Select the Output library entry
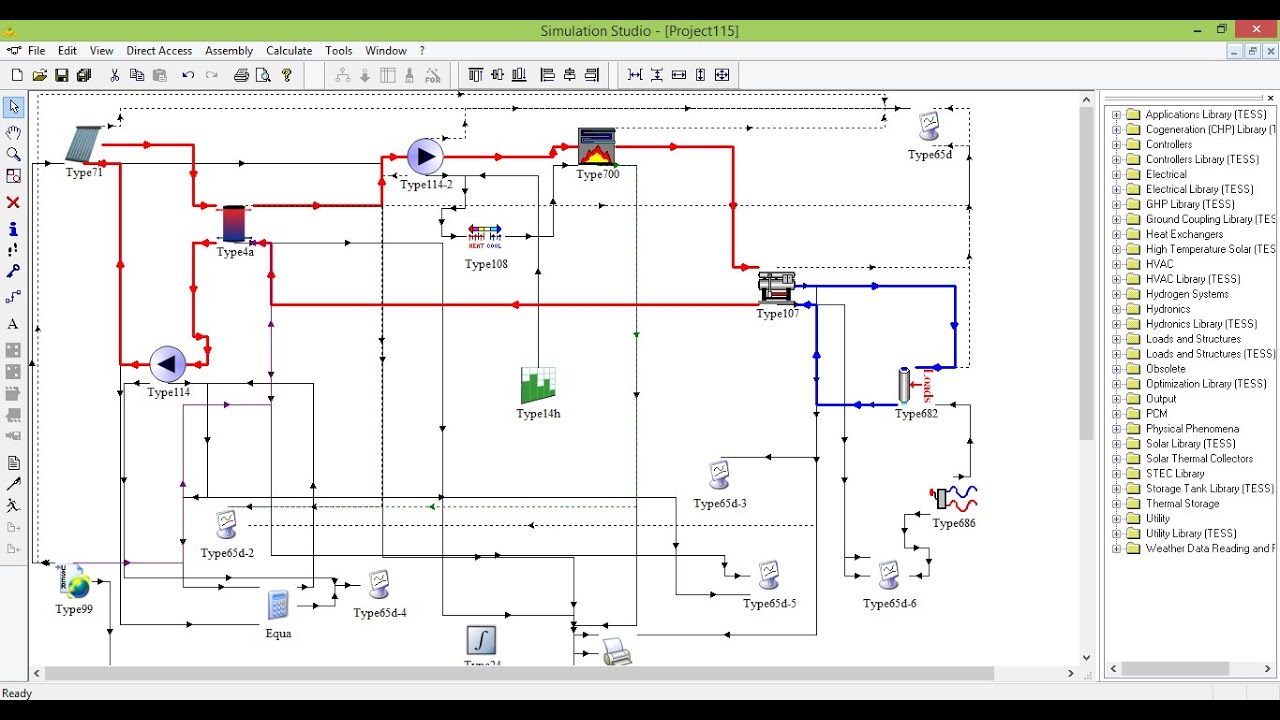 1161,399
